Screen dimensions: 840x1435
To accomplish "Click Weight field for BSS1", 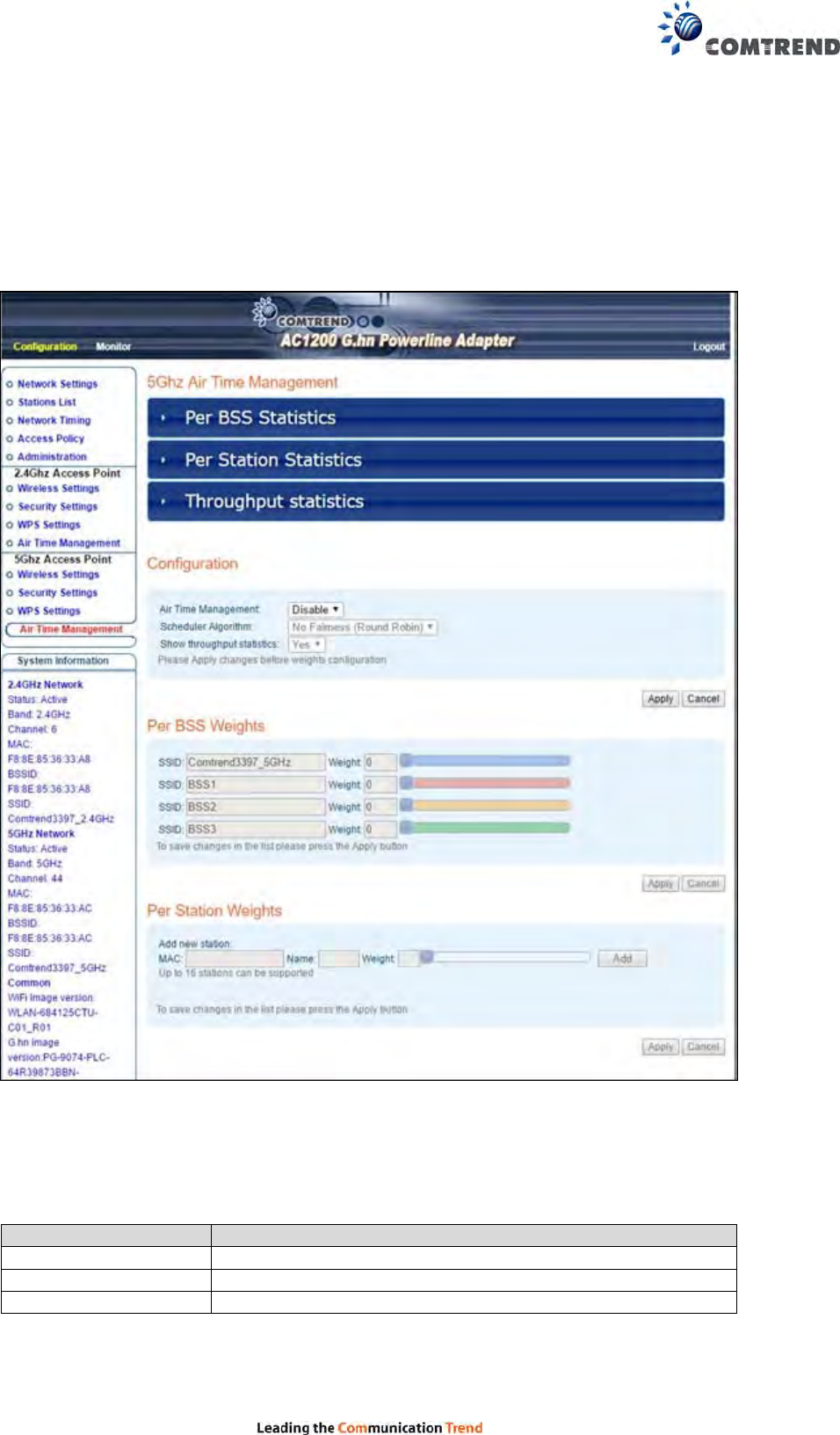I will pyautogui.click(x=380, y=785).
